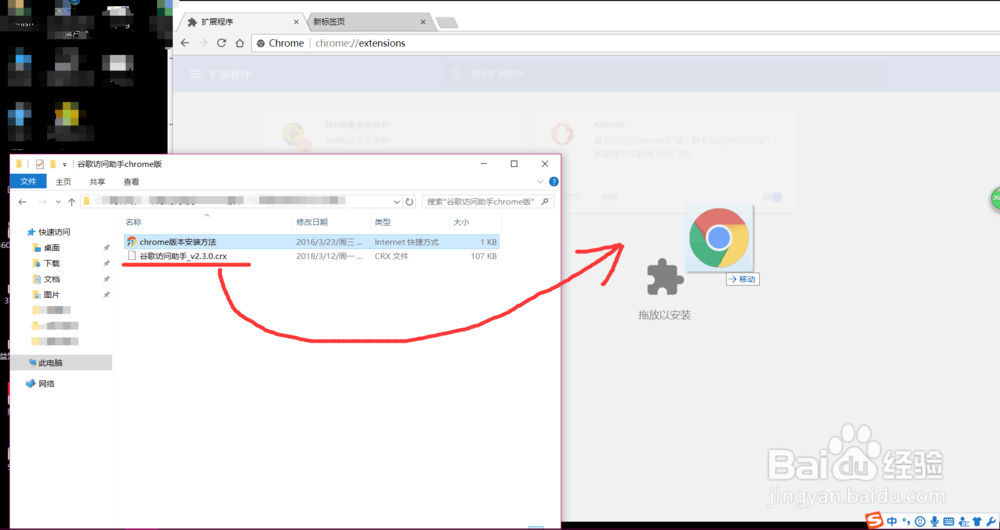Close the 扩展程序 tab
This screenshot has width=1000, height=530.
click(x=296, y=22)
